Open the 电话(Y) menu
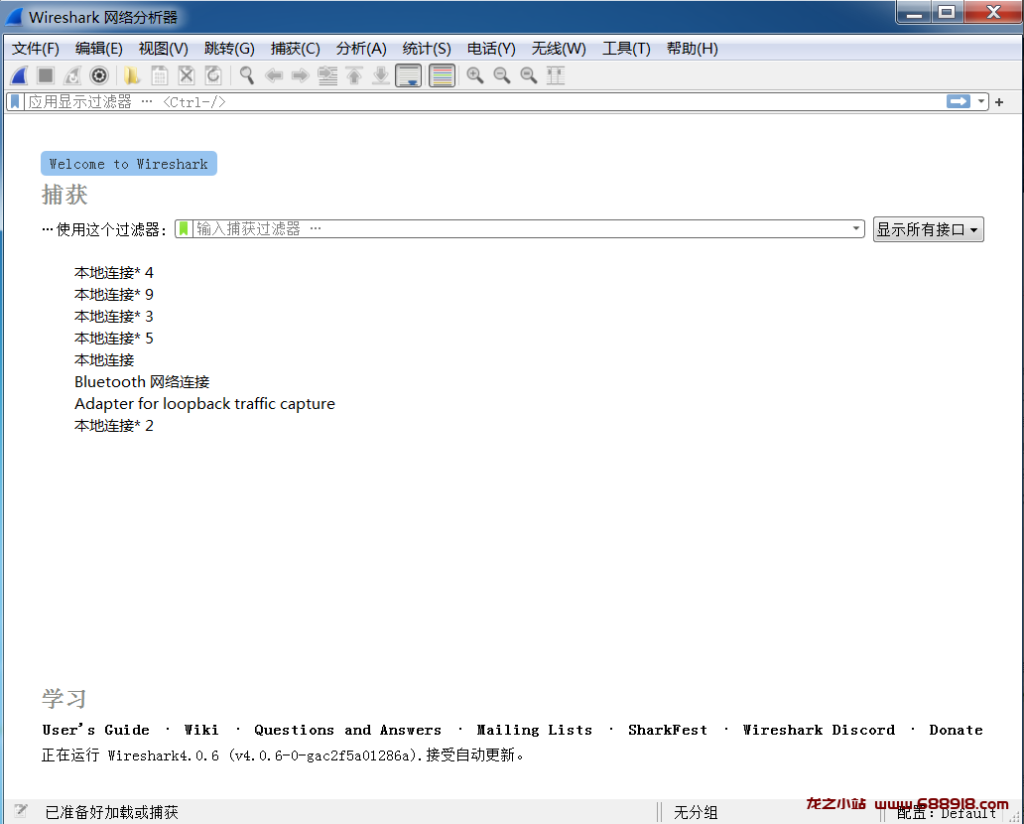This screenshot has height=824, width=1024. tap(491, 49)
